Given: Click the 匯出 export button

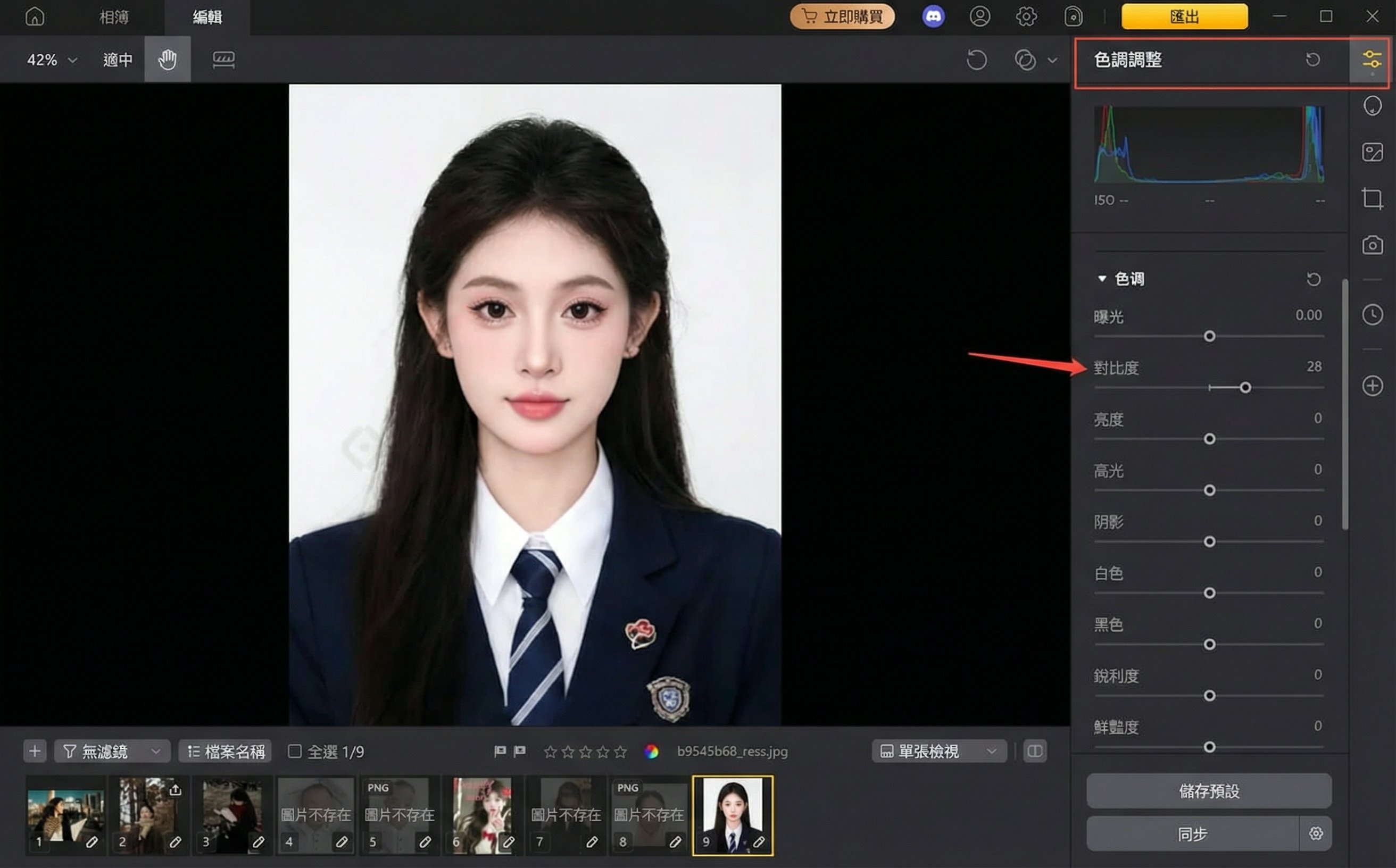Looking at the screenshot, I should click(x=1184, y=16).
